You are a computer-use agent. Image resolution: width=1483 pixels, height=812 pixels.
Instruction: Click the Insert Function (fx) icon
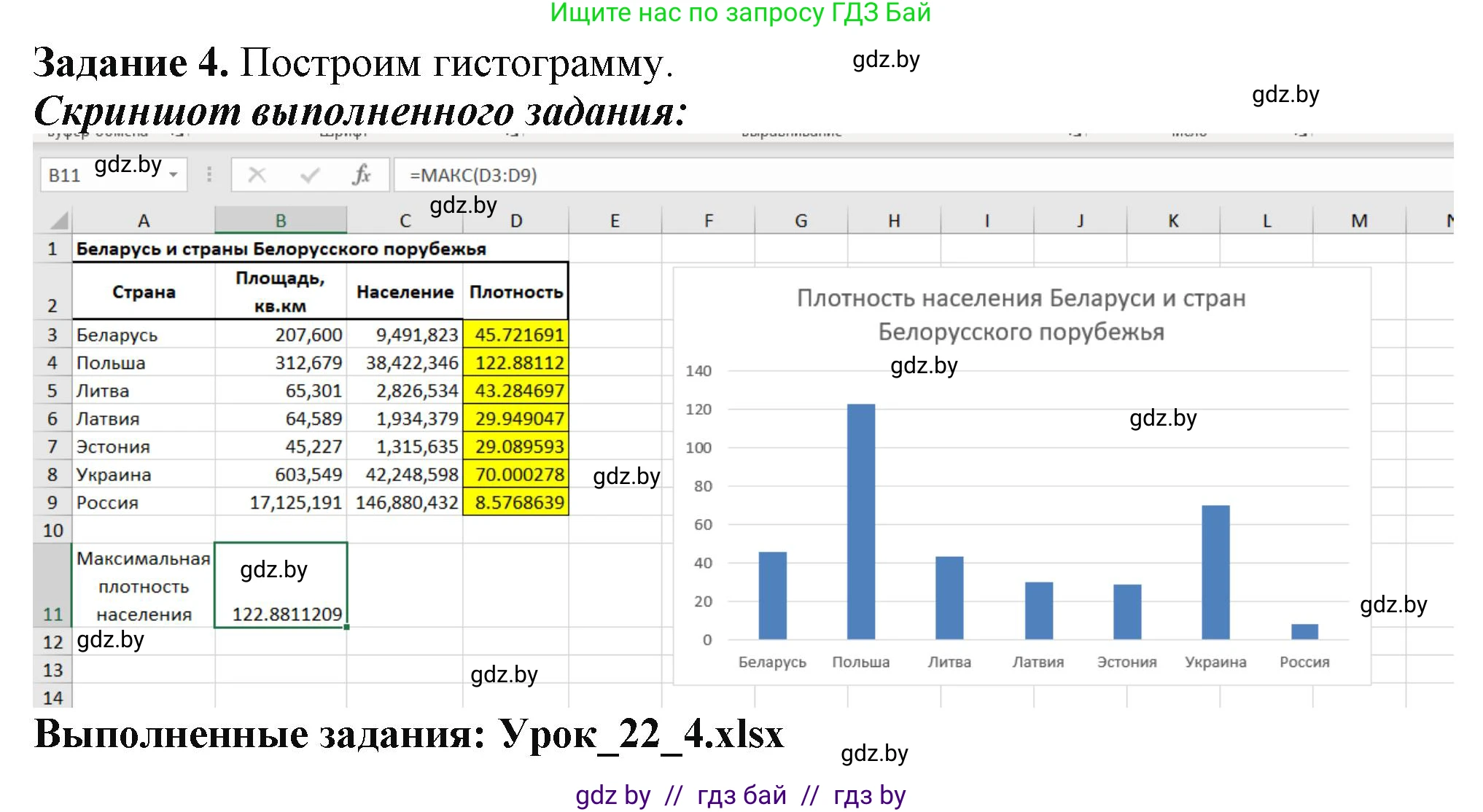pos(362,175)
